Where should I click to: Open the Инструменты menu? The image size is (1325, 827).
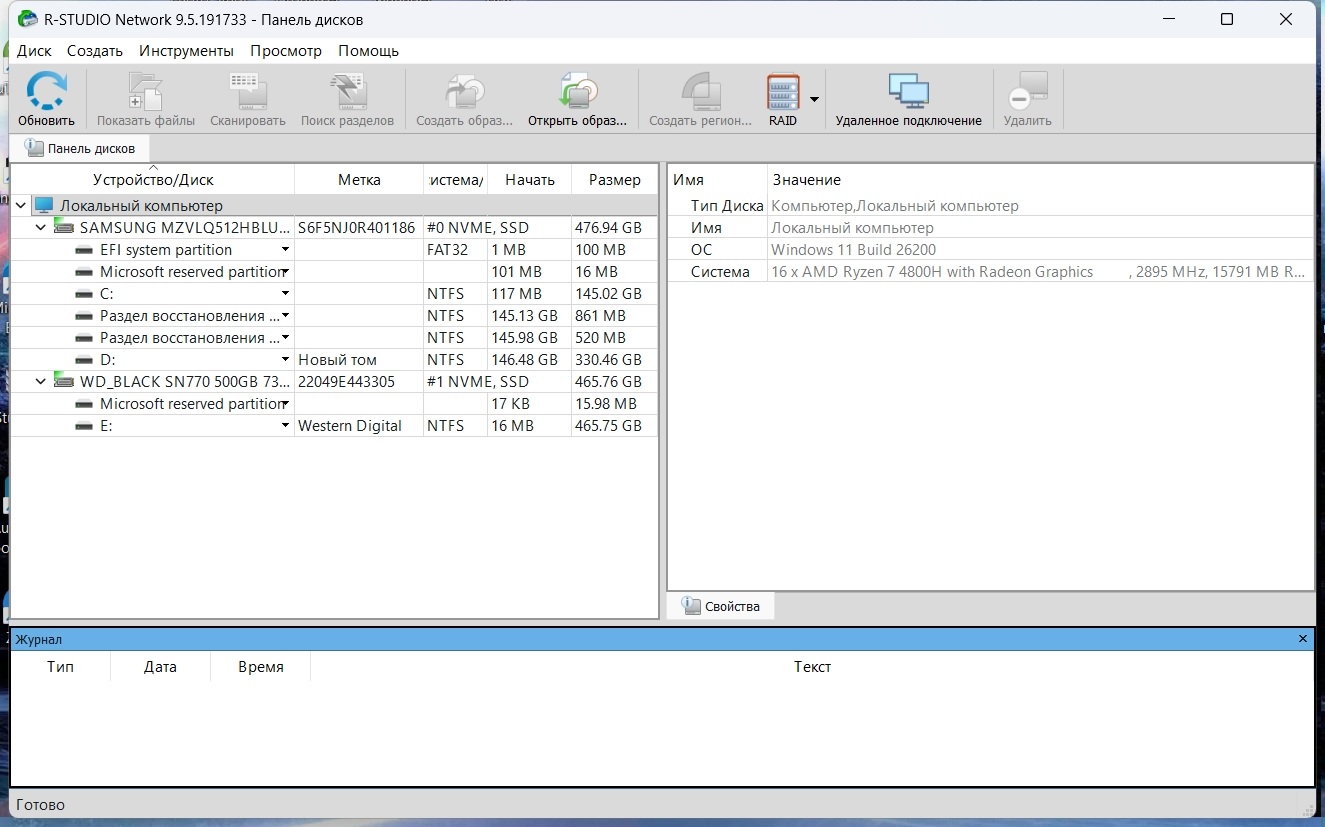[x=186, y=51]
